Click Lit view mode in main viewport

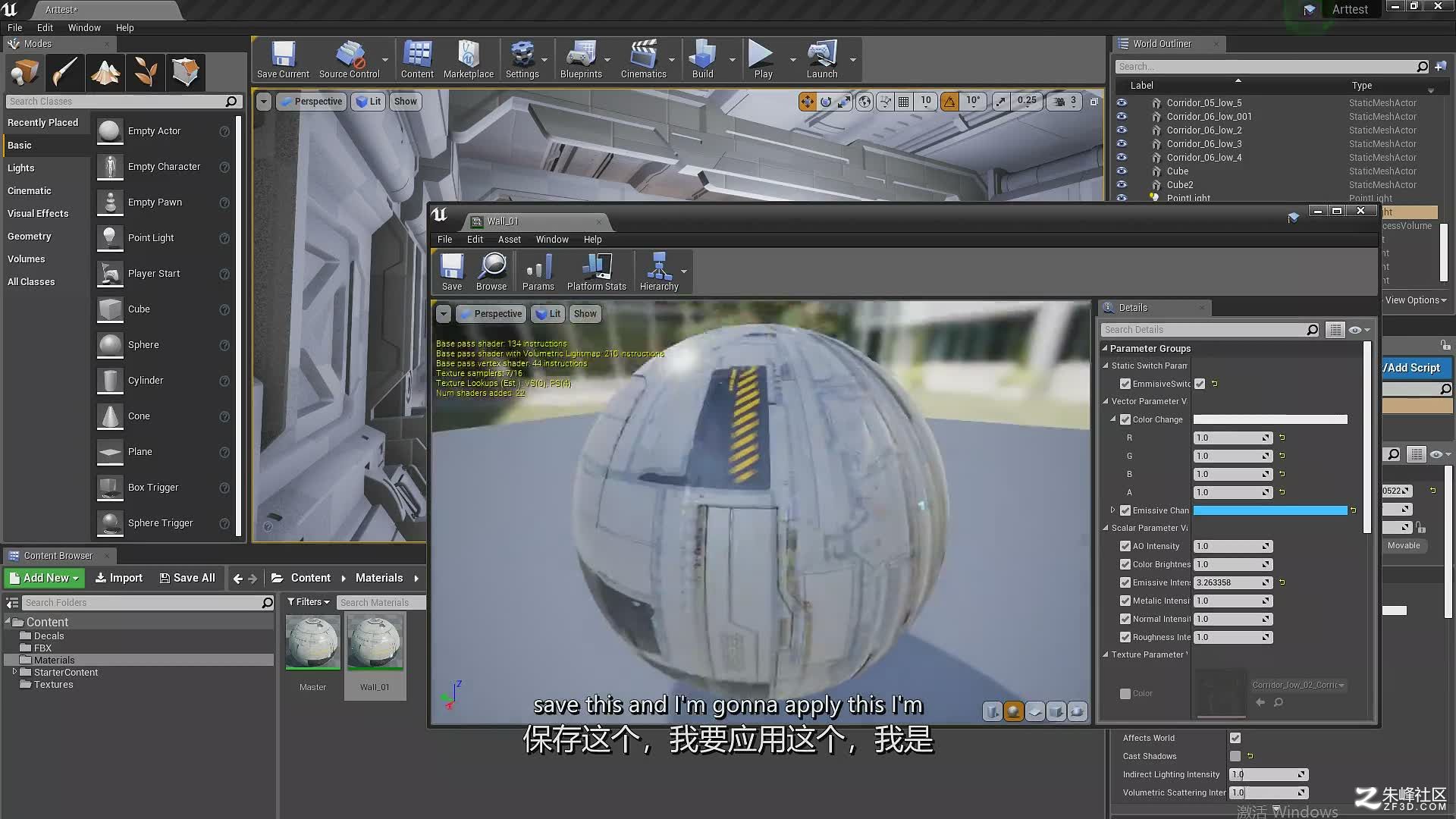(x=369, y=102)
